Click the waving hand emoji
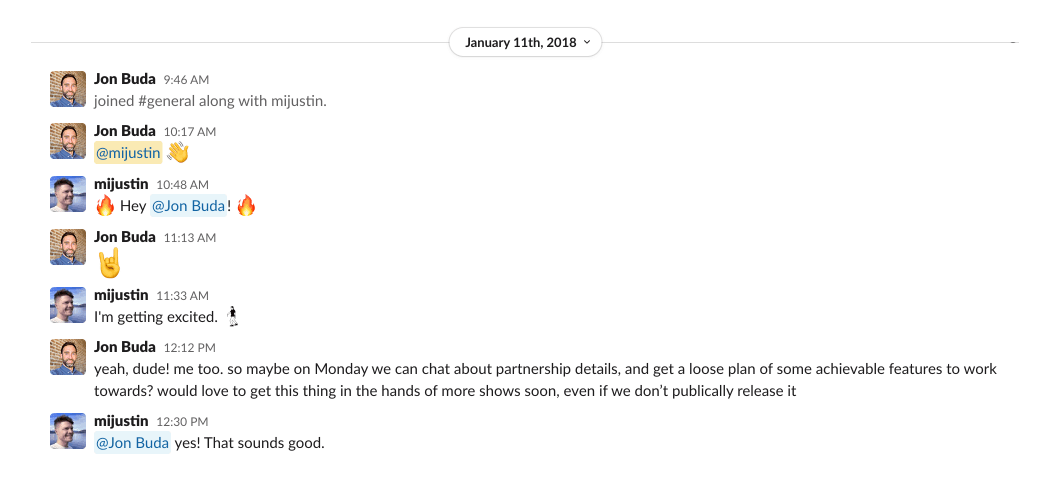This screenshot has height=495, width=1041. coord(177,153)
